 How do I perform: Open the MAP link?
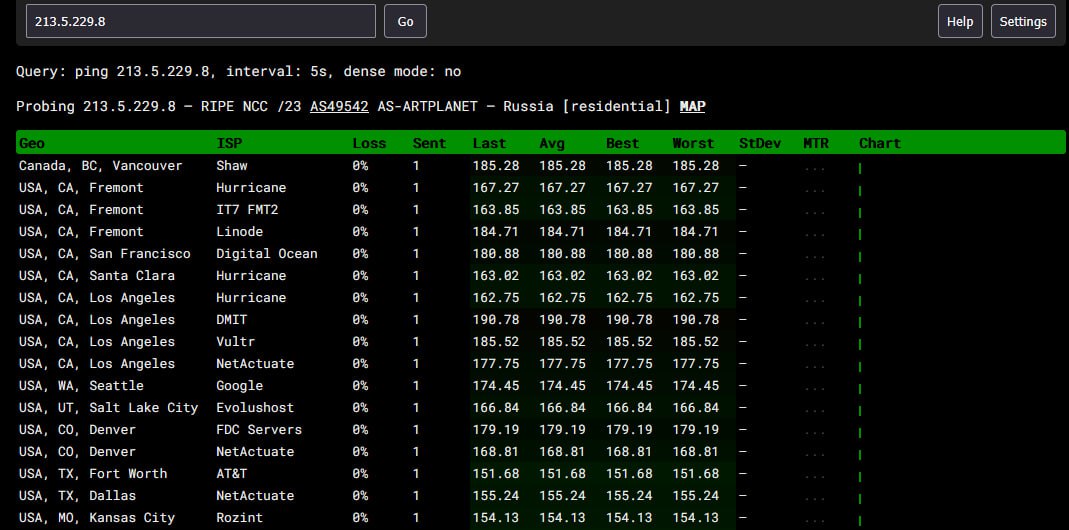pos(693,106)
